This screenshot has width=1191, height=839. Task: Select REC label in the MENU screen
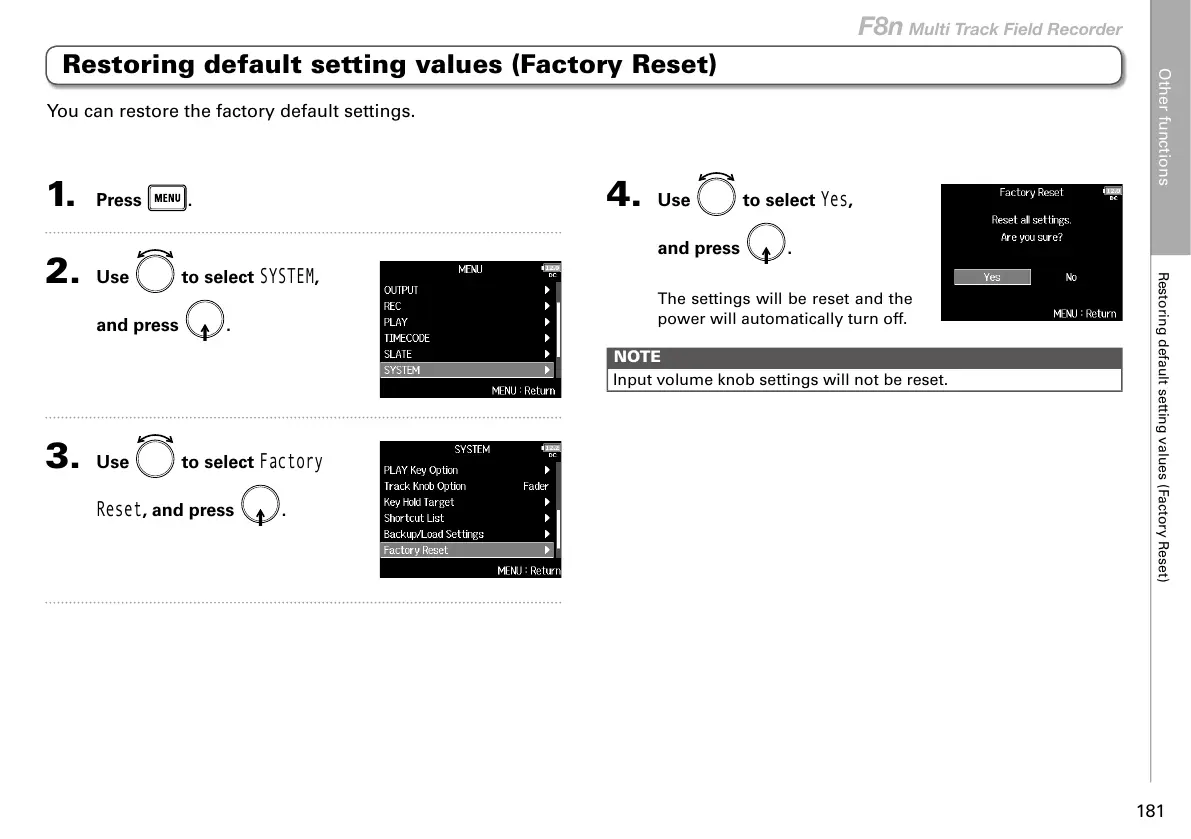[x=392, y=306]
